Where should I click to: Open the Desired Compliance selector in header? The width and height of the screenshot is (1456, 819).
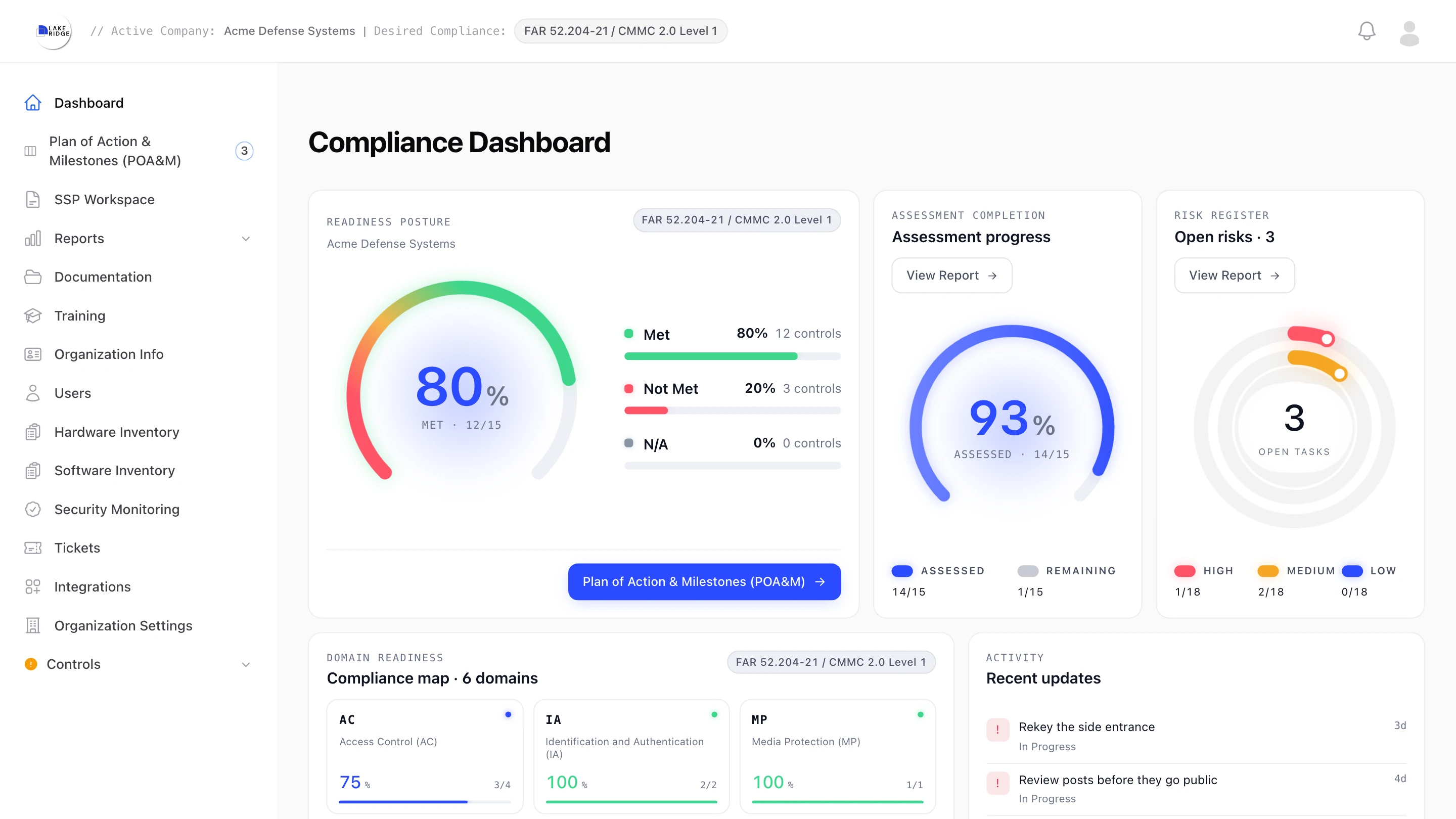click(x=620, y=31)
